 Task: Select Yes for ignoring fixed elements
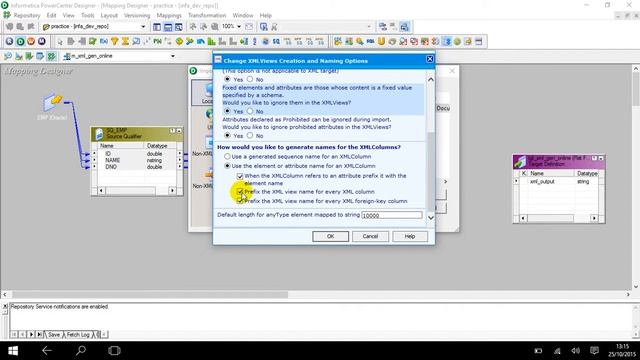[227, 111]
